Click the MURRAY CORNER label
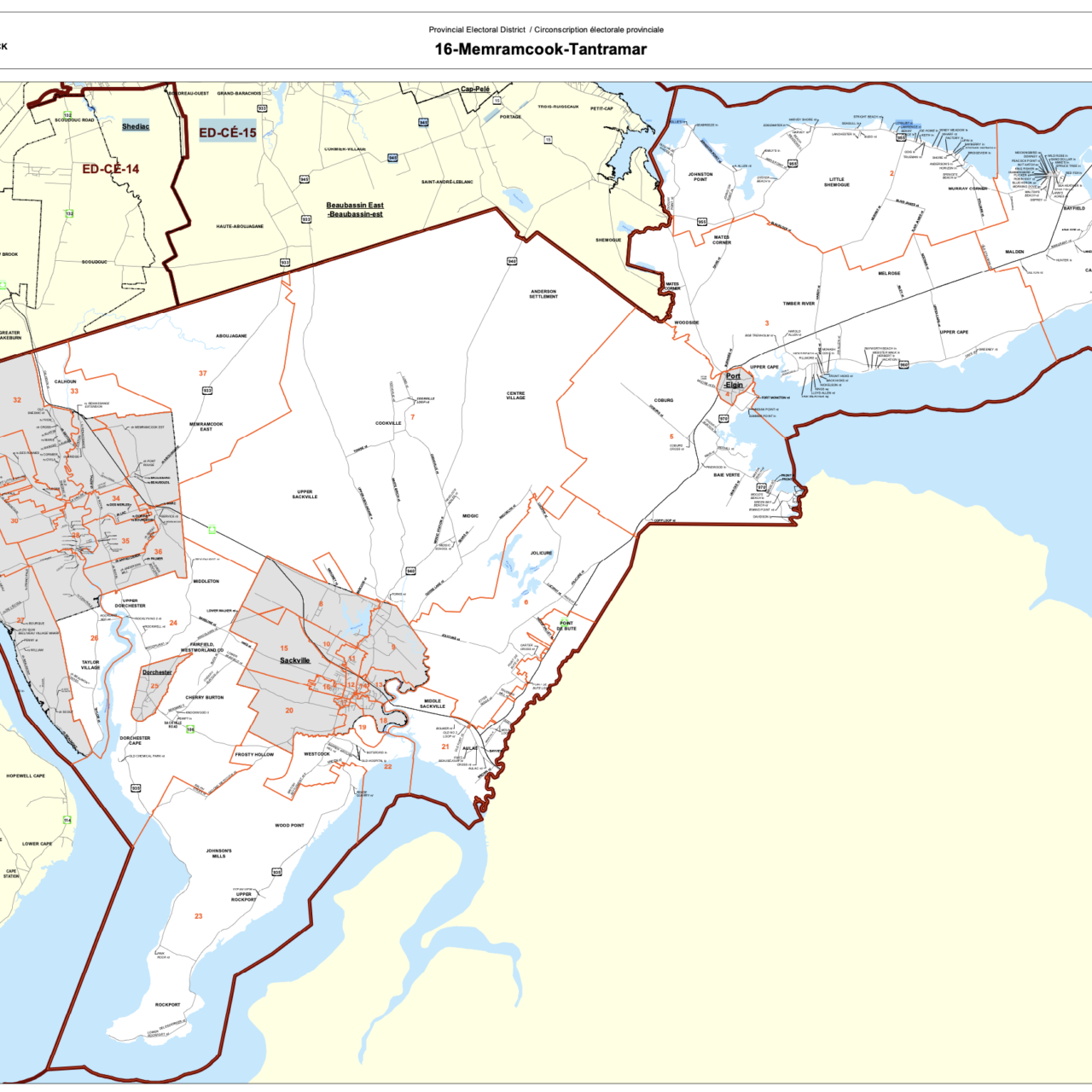This screenshot has width=1092, height=1092. point(967,189)
